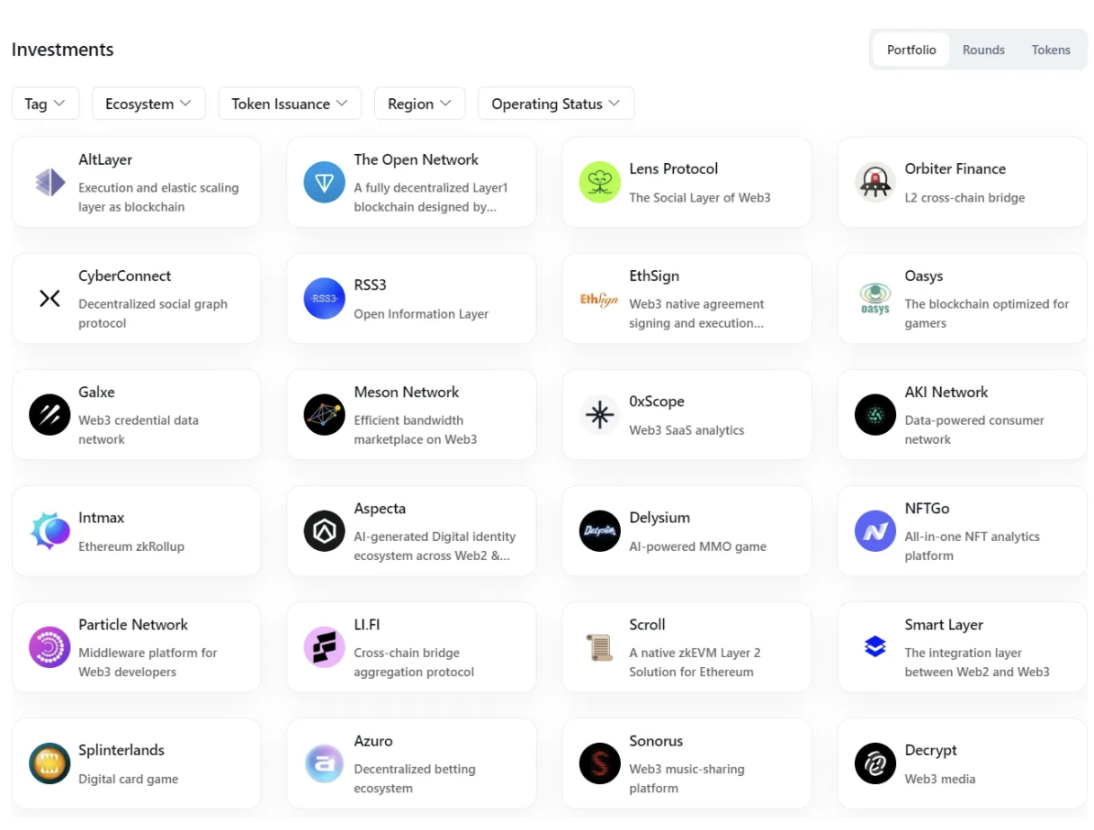Viewport: 1094px width, 830px height.
Task: Click 'L2 cross-chain bridge' description
Action: [x=964, y=197]
